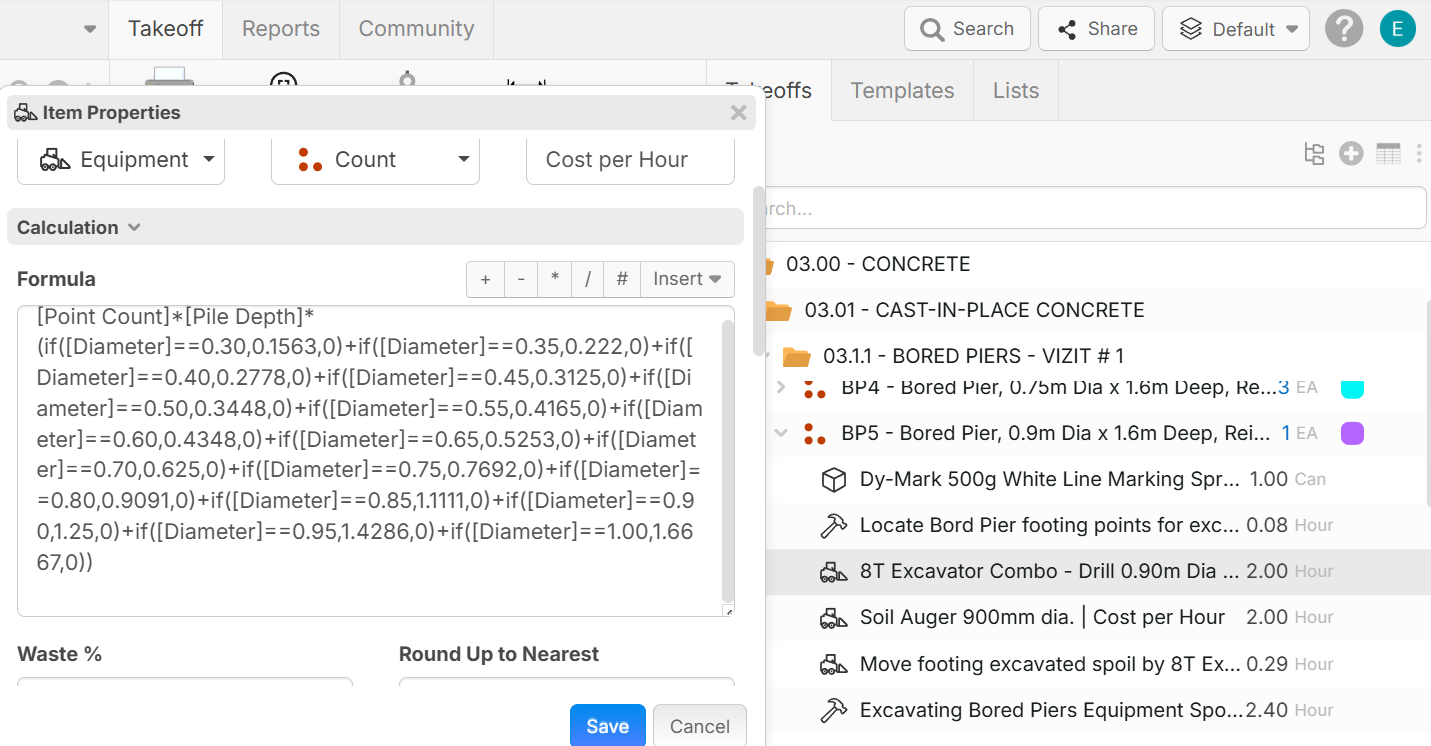Open the Count measurement dropdown
The width and height of the screenshot is (1431, 746).
point(375,160)
